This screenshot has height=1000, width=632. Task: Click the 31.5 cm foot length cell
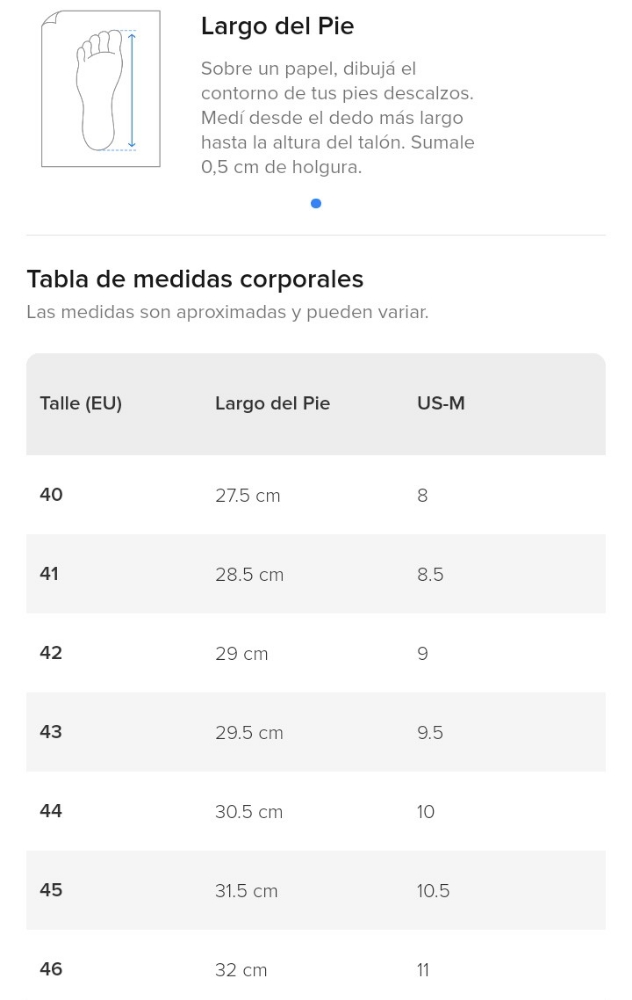pyautogui.click(x=246, y=891)
